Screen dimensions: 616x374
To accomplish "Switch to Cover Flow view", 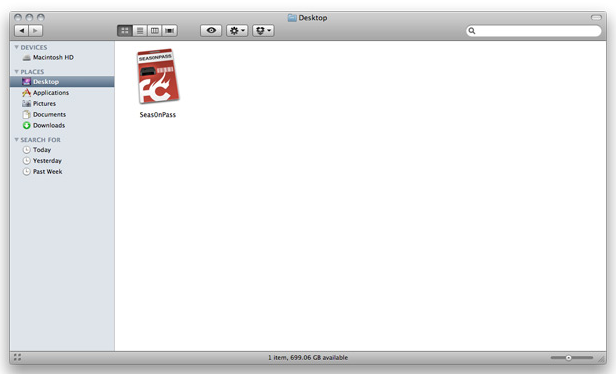I will (170, 31).
